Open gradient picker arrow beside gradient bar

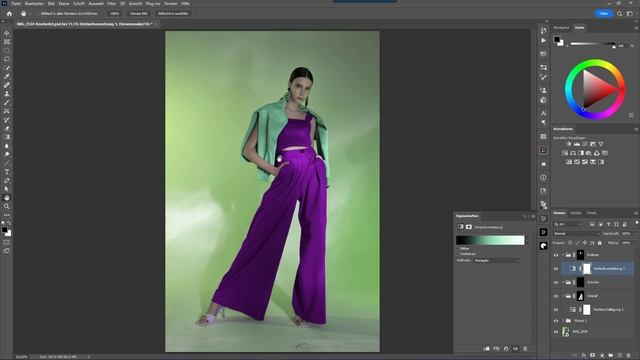coord(527,240)
